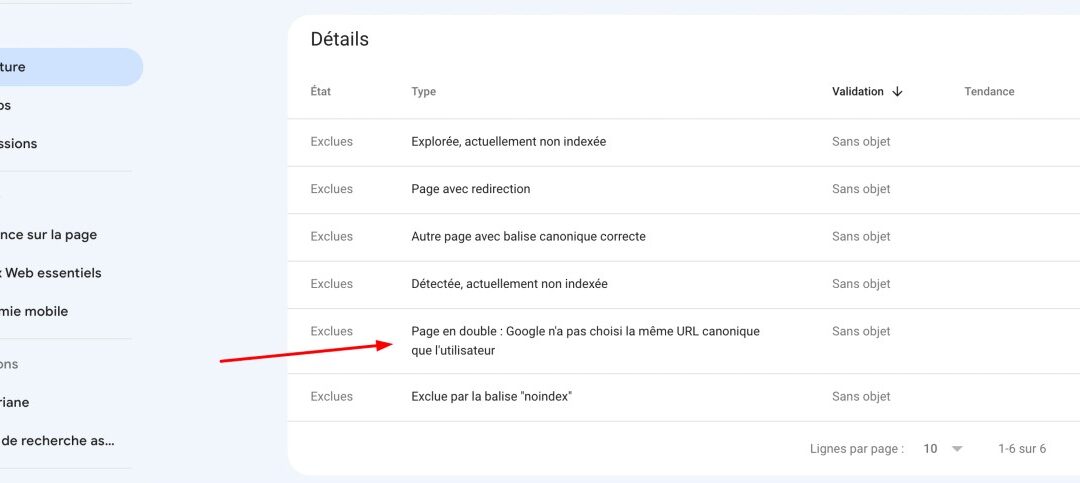The height and width of the screenshot is (483, 1080).
Task: Open row 'Explorée, actuellement non indexée'
Action: 684,142
